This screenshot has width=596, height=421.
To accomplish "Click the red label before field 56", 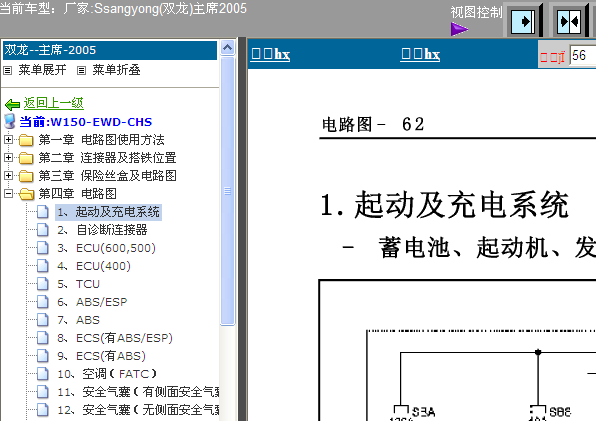I will click(553, 57).
